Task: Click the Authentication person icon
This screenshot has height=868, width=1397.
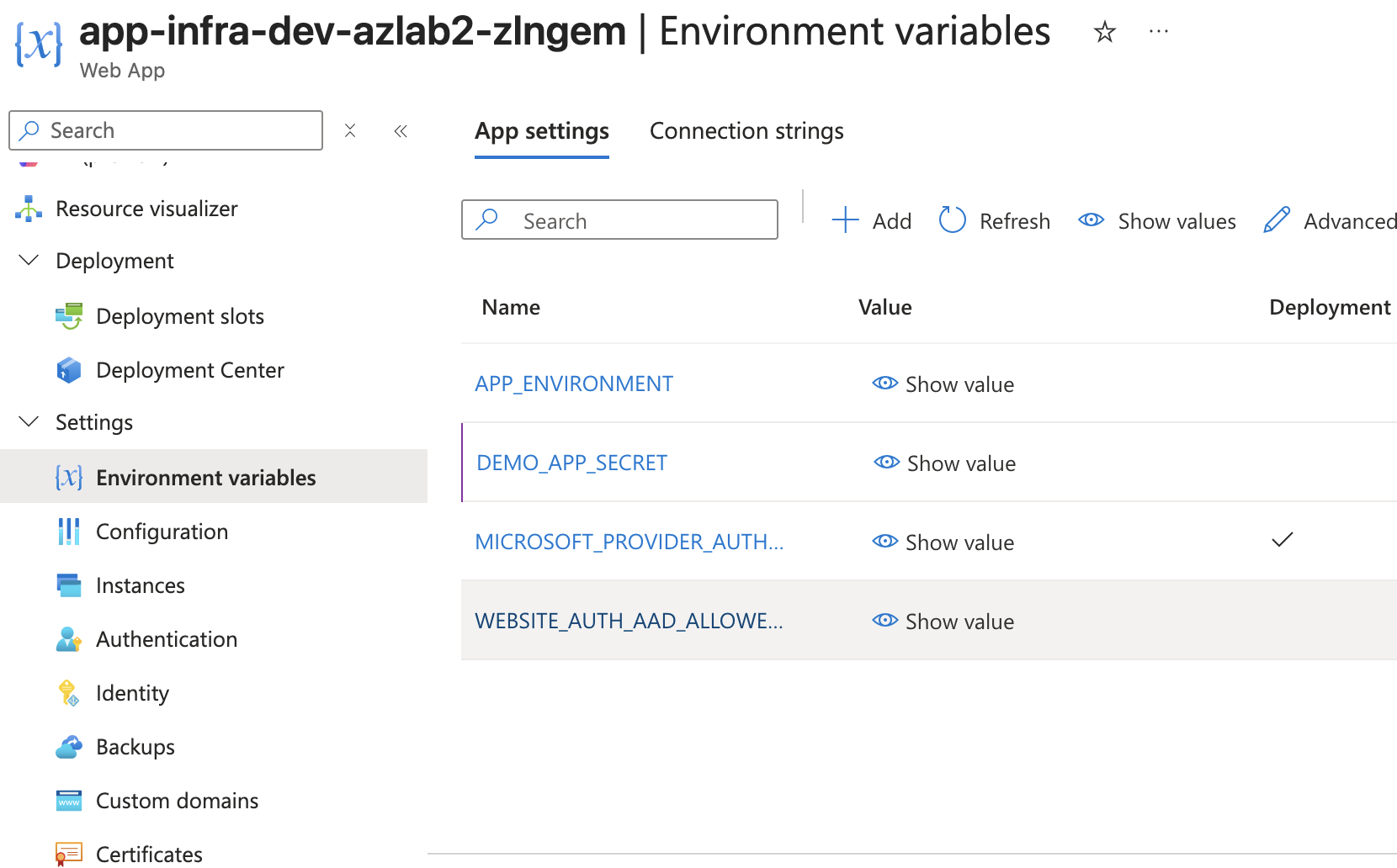Action: (x=69, y=639)
